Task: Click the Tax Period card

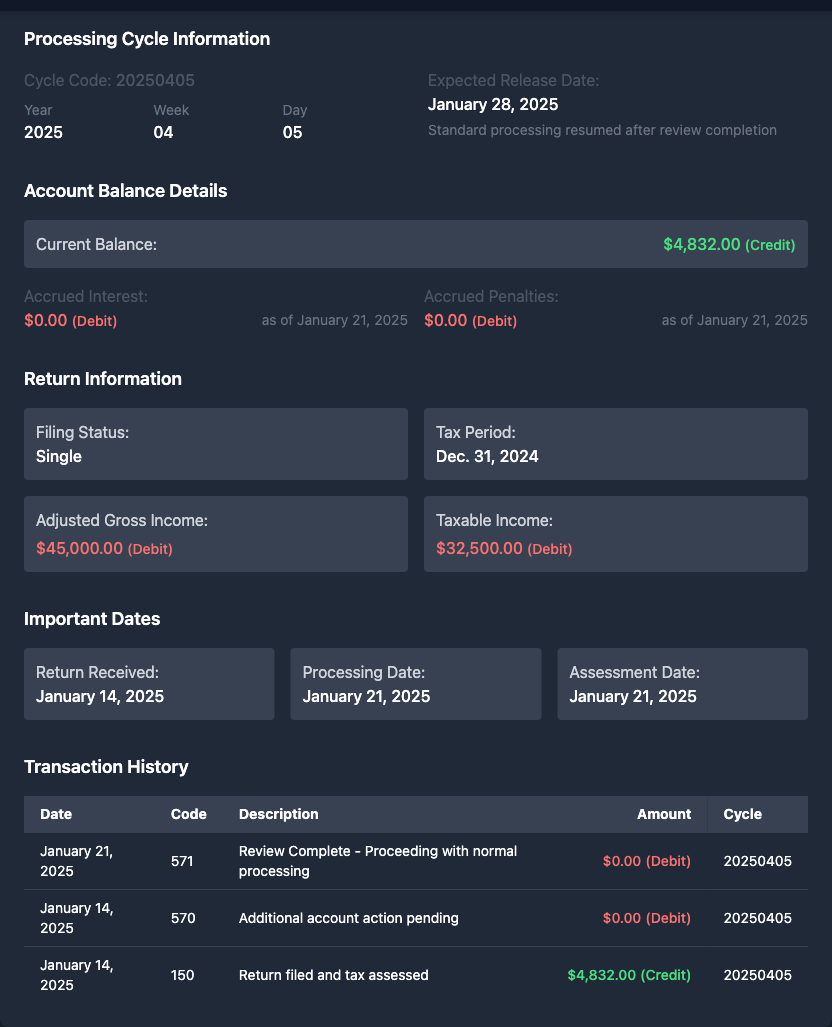Action: pos(615,444)
